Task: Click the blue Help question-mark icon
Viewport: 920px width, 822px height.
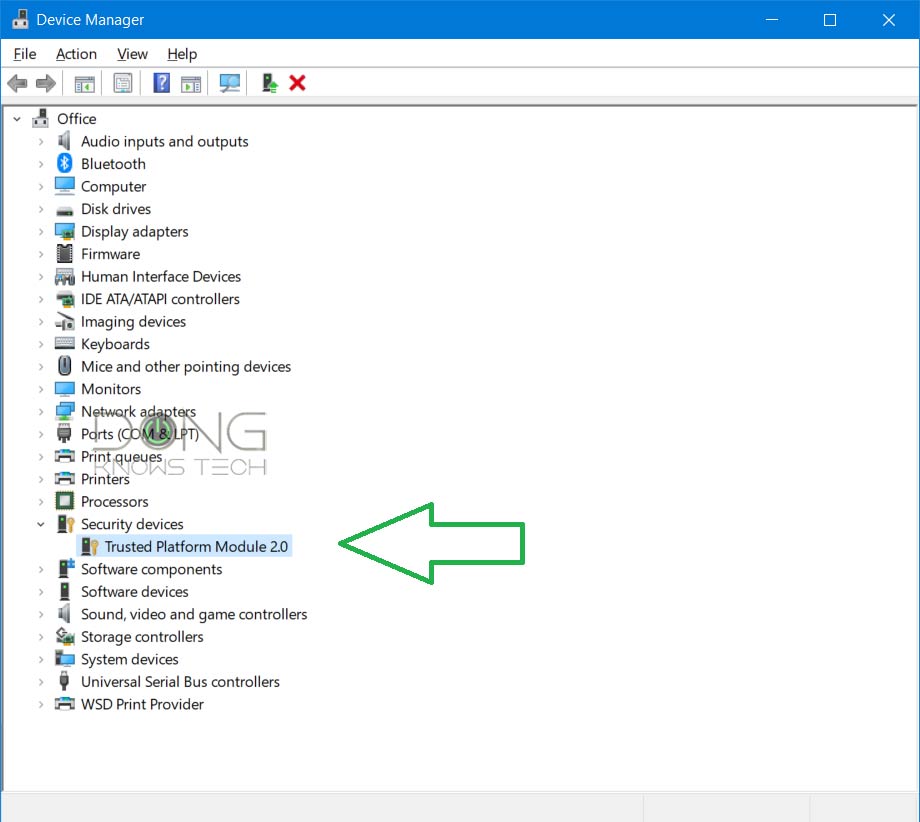Action: [x=161, y=83]
